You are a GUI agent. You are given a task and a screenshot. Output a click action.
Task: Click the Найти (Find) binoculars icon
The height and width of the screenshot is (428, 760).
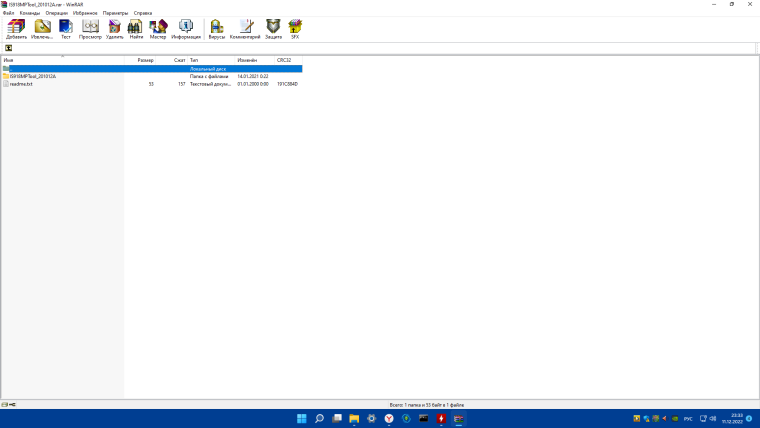click(136, 28)
